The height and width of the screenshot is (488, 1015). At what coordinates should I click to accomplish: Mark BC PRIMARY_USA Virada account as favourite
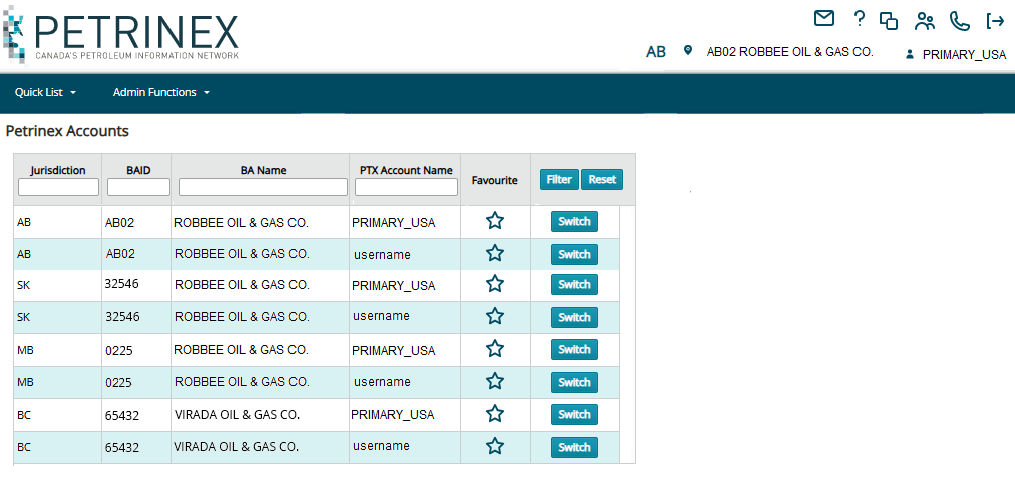(x=495, y=414)
